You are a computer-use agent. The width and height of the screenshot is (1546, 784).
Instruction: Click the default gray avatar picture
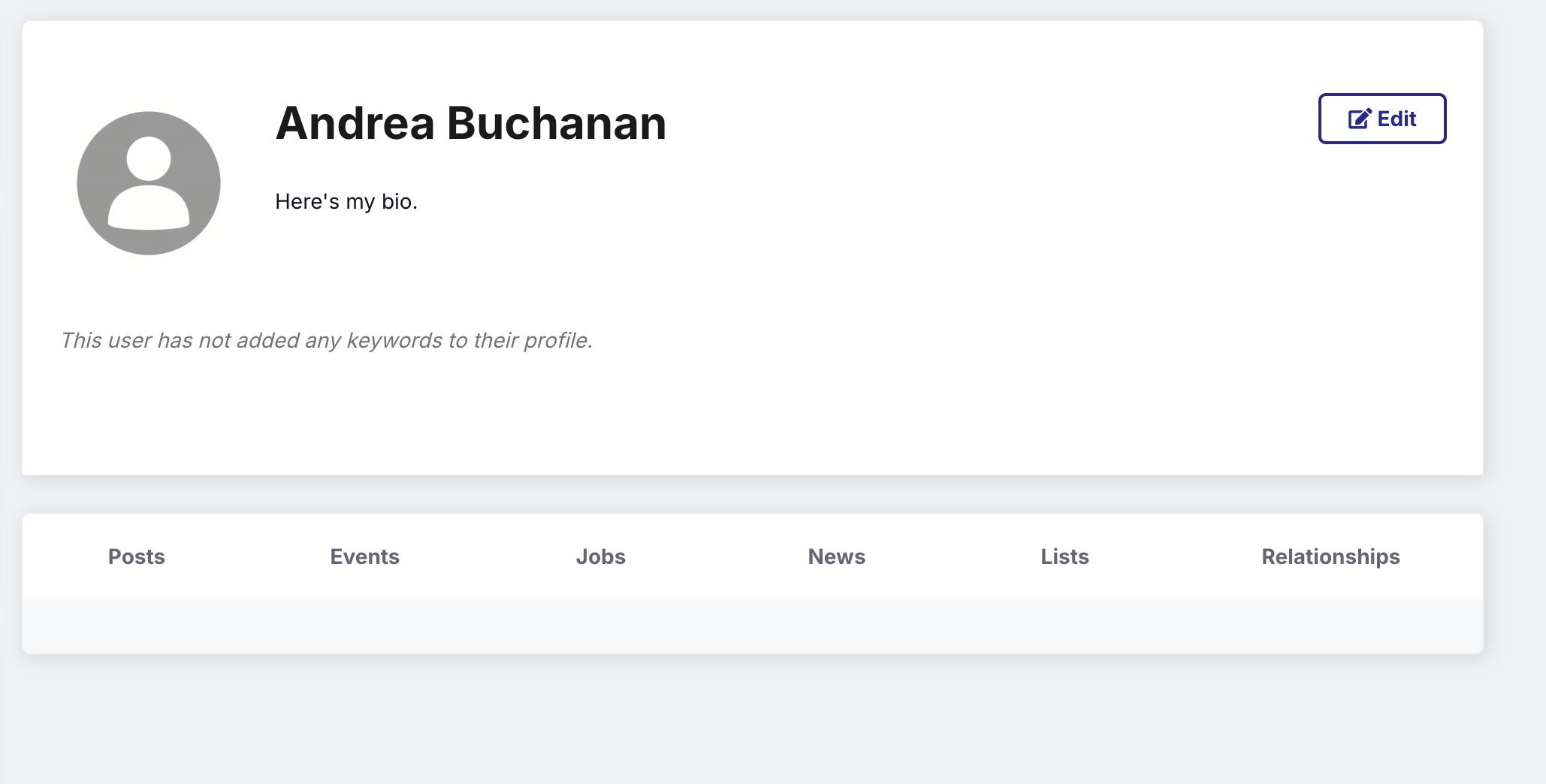pos(149,183)
